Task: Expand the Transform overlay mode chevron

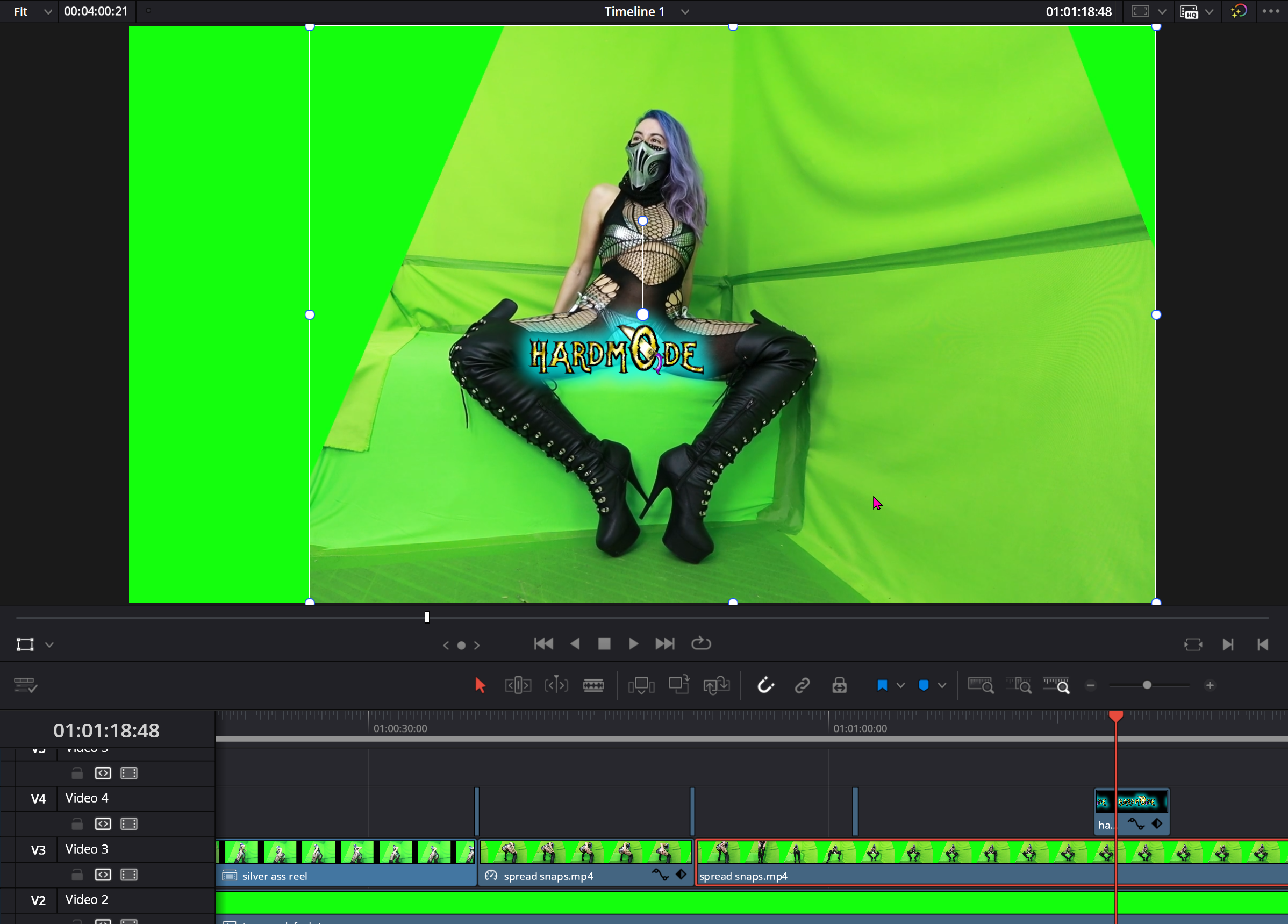Action: [49, 645]
